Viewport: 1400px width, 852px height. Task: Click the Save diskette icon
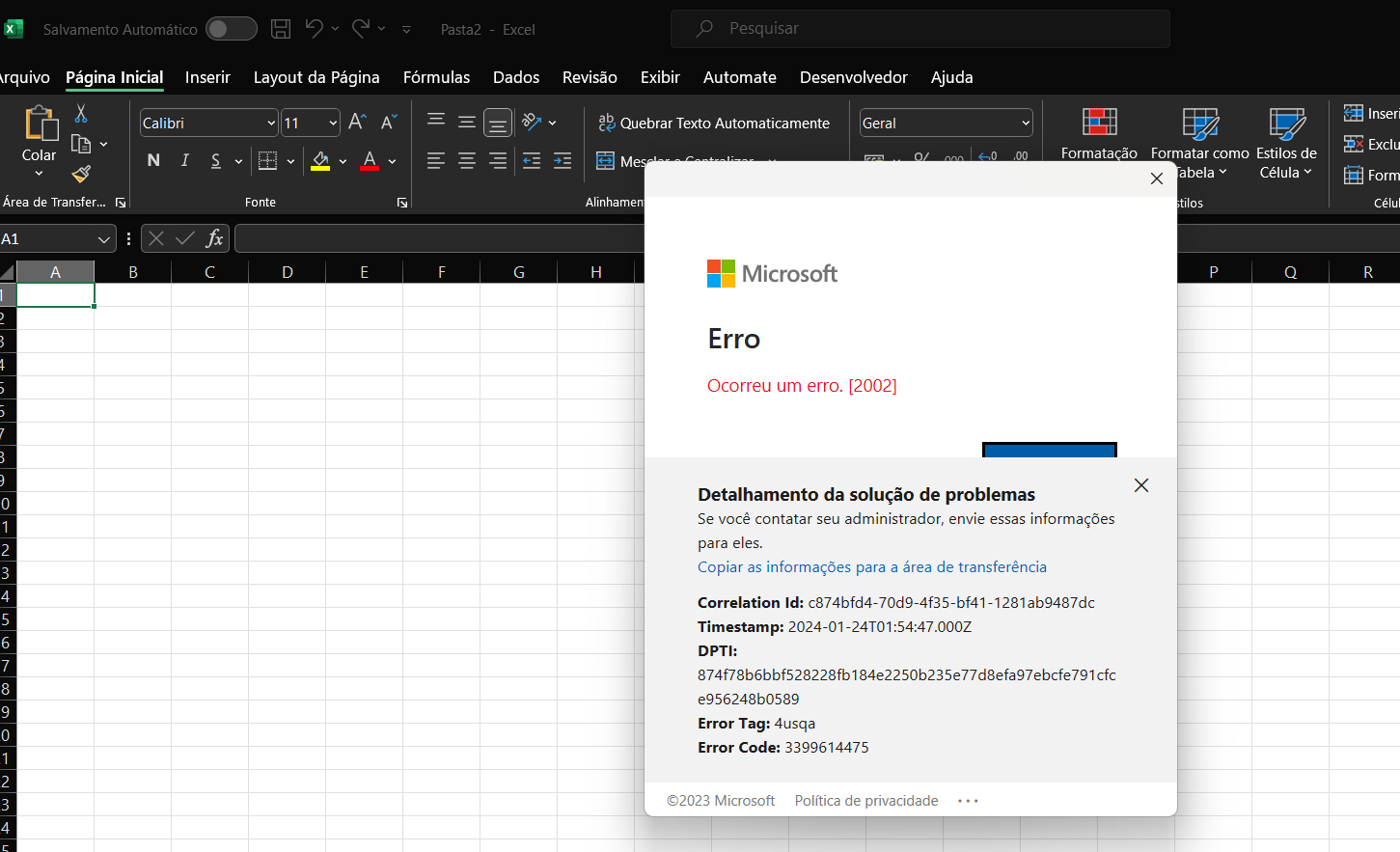pyautogui.click(x=281, y=29)
